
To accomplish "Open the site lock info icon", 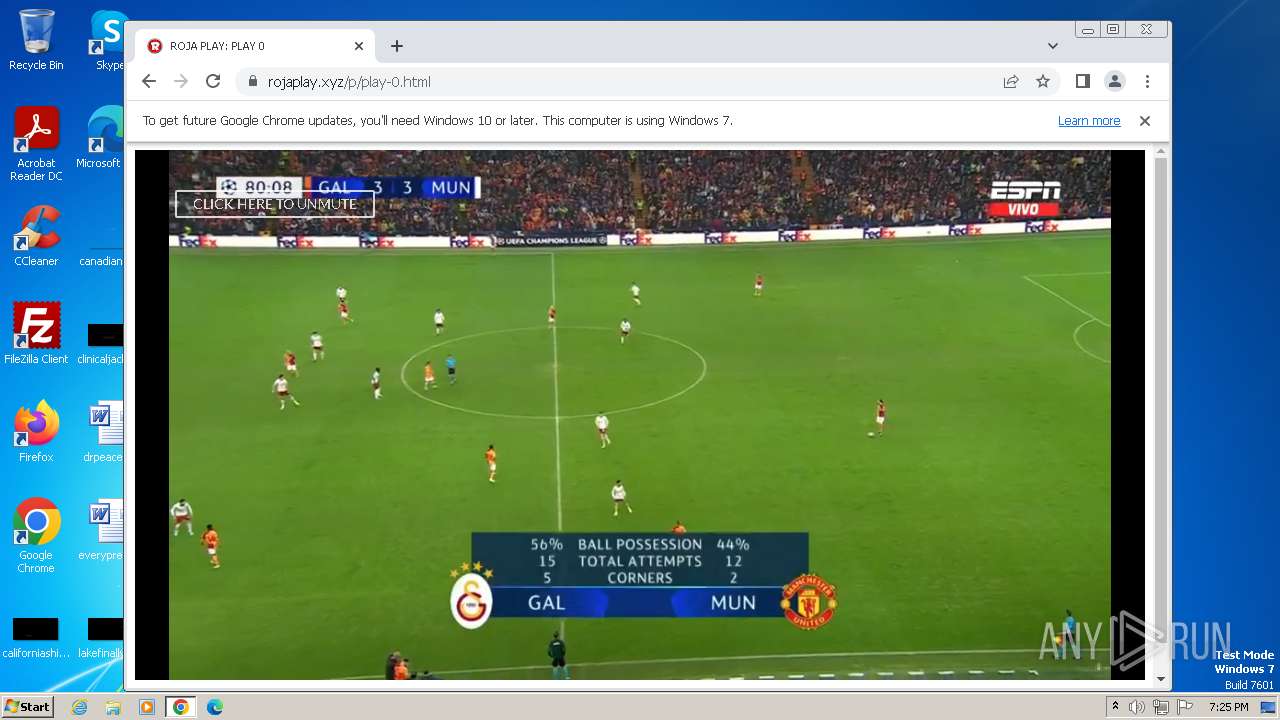I will pyautogui.click(x=252, y=82).
